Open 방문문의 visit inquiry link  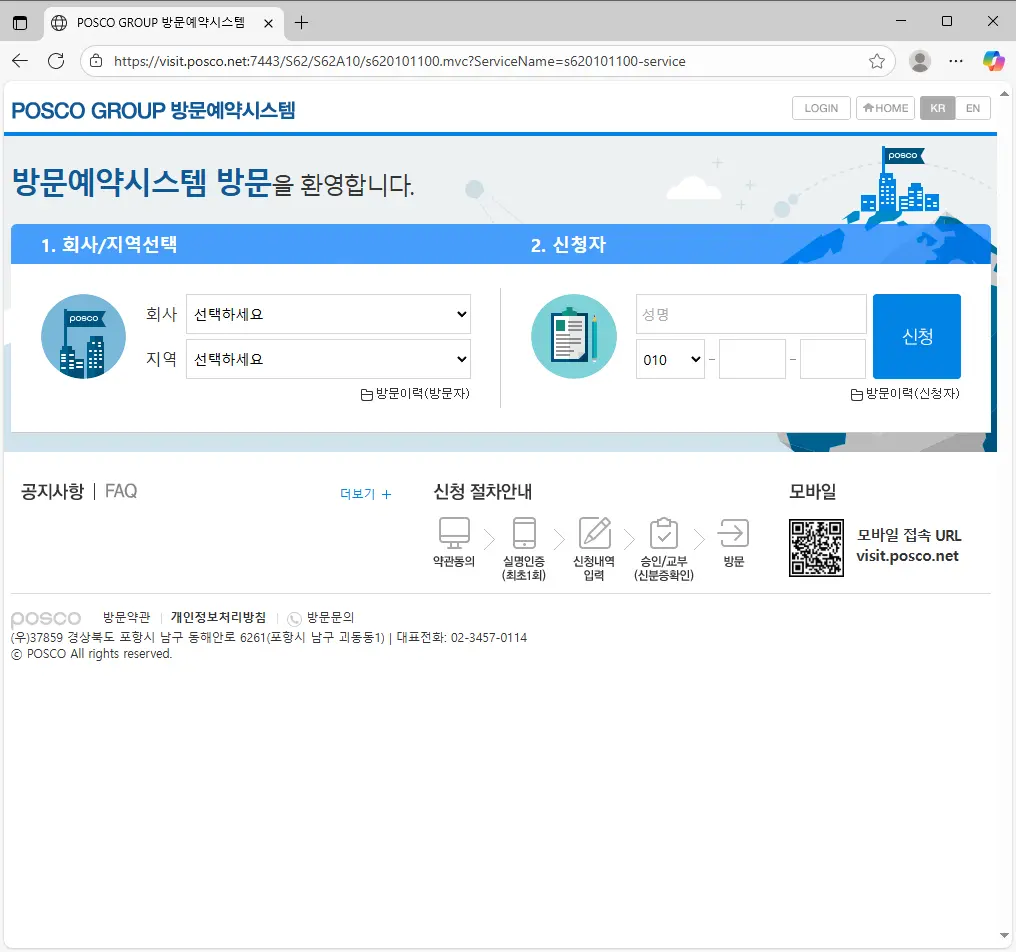pyautogui.click(x=322, y=617)
